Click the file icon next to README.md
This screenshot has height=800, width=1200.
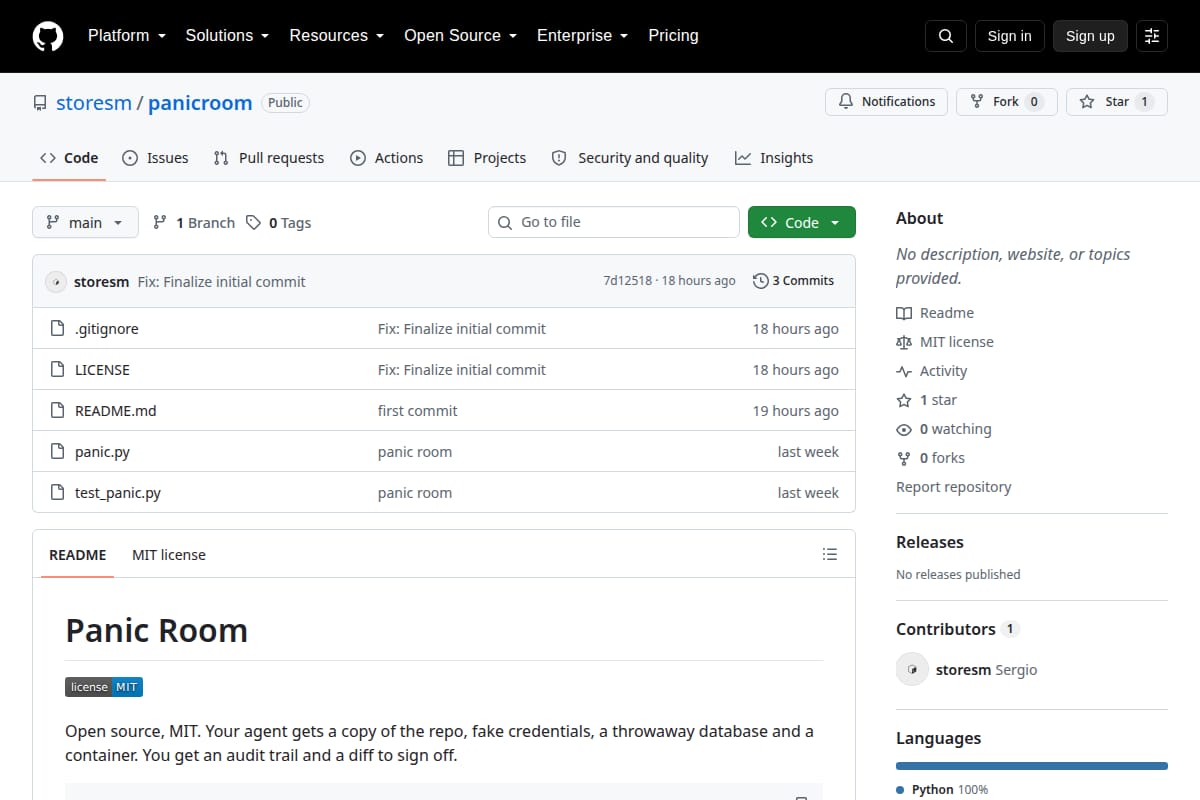click(57, 411)
